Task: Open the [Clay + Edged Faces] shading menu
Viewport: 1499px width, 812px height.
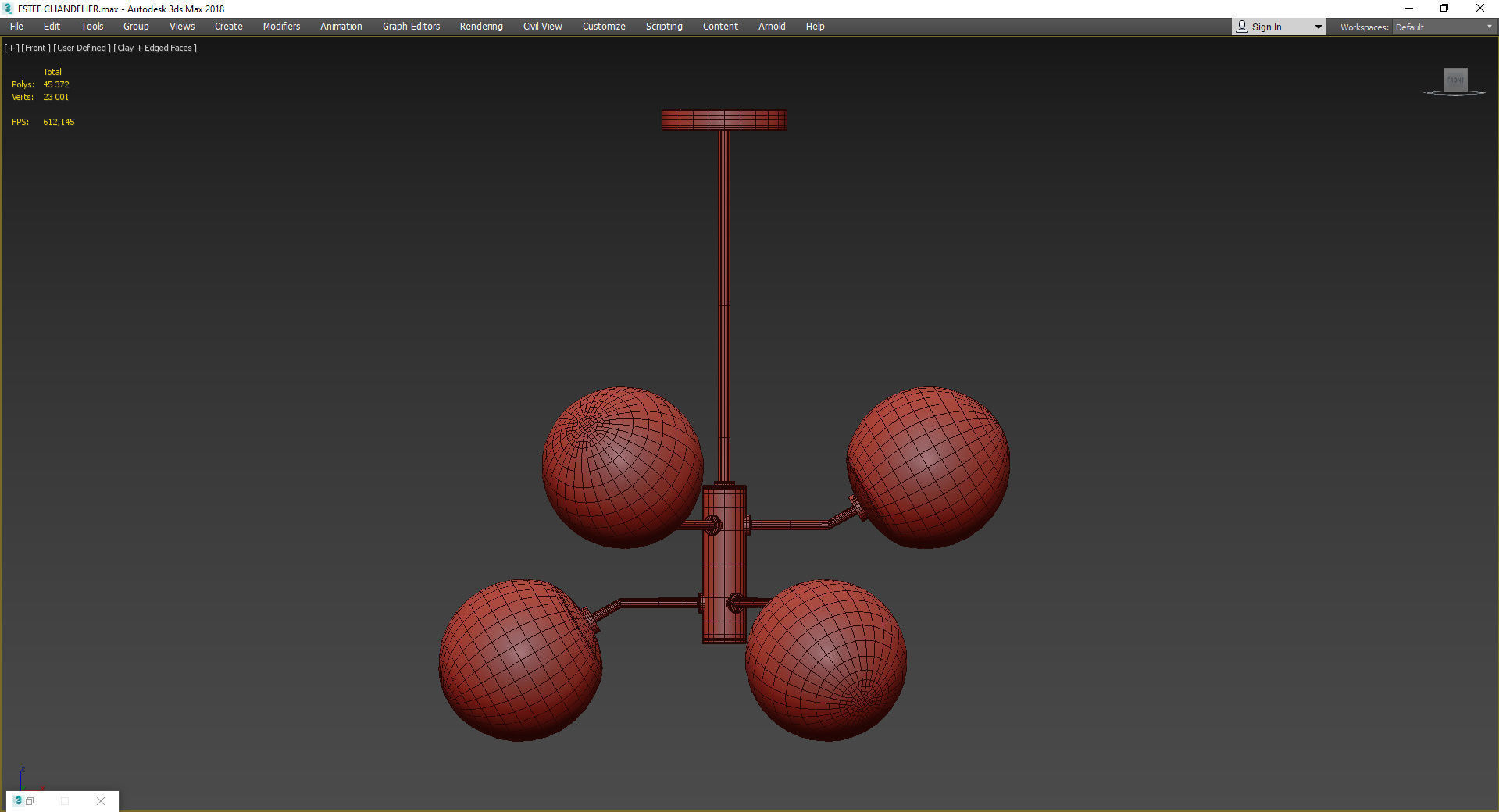Action: (x=155, y=48)
